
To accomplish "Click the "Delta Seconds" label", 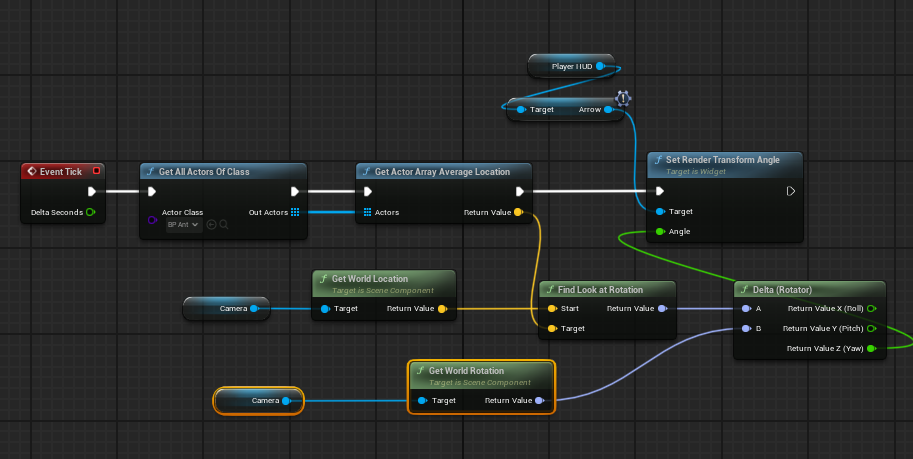I will coord(56,213).
